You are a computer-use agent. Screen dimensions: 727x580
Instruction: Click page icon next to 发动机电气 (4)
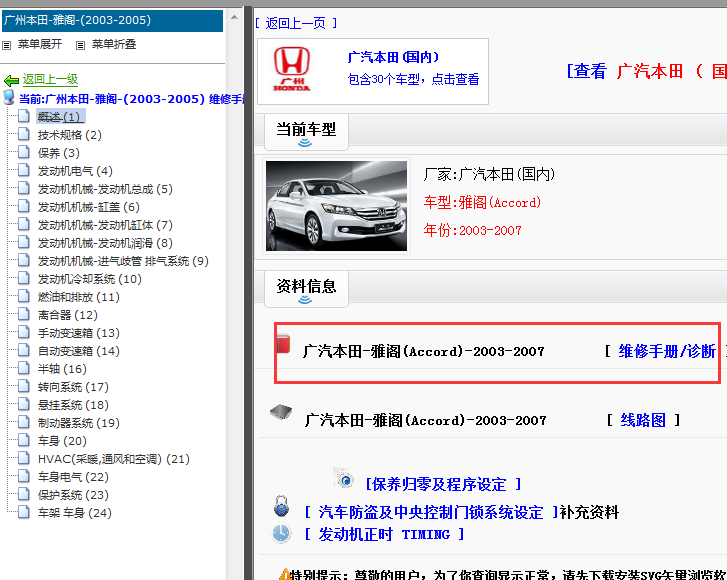[24, 170]
